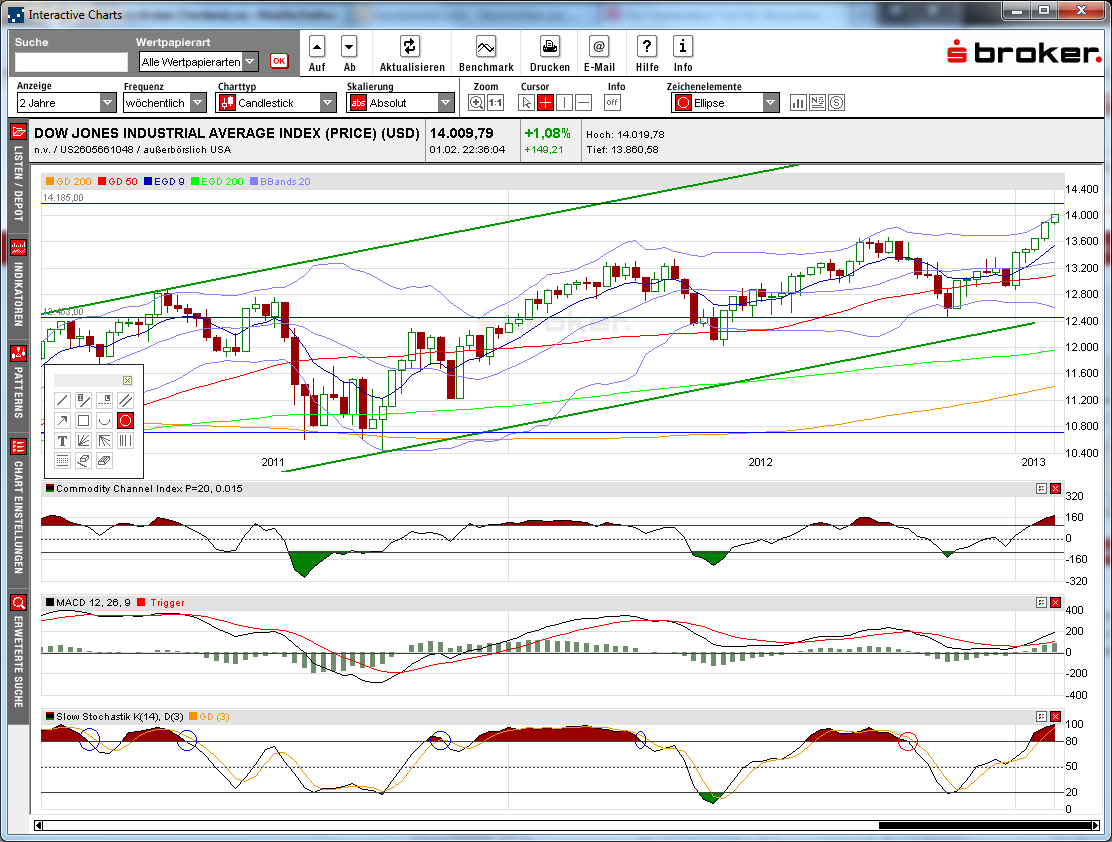Viewport: 1112px width, 842px height.
Task: Toggle the Info off switch
Action: 612,101
